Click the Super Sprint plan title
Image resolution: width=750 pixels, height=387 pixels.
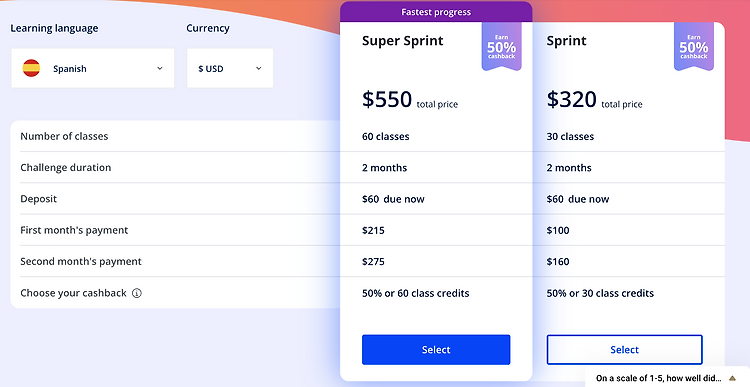403,41
